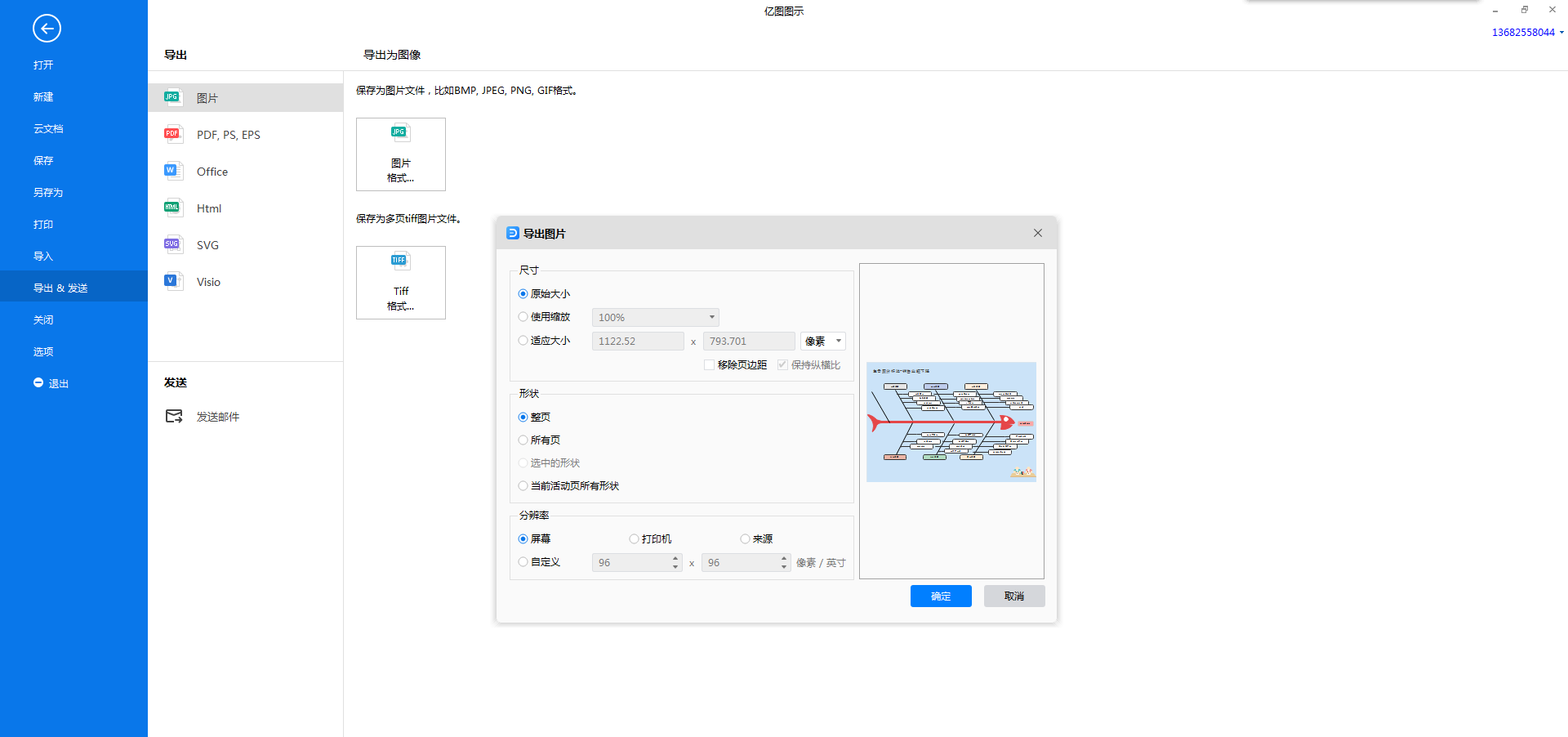
Task: Open the Tiff 格式 export tile
Action: [x=400, y=282]
